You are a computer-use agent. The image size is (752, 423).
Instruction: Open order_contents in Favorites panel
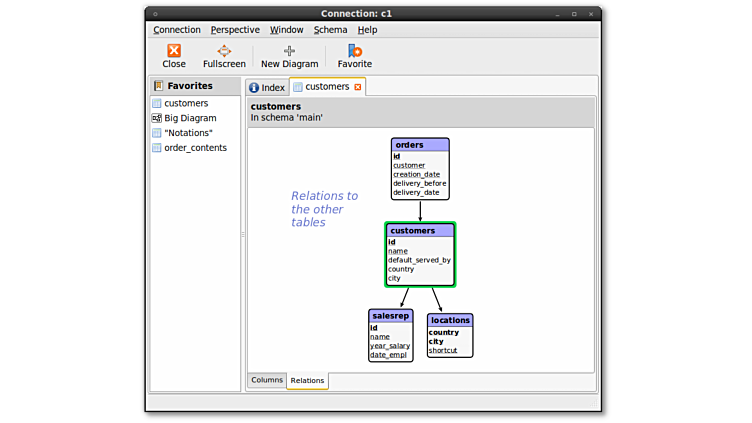(195, 148)
